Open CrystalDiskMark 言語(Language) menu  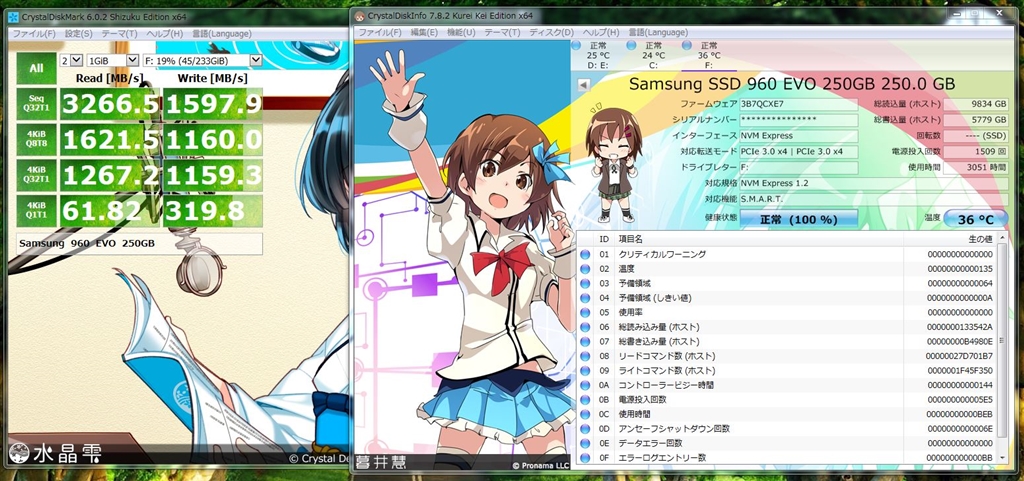[x=221, y=33]
